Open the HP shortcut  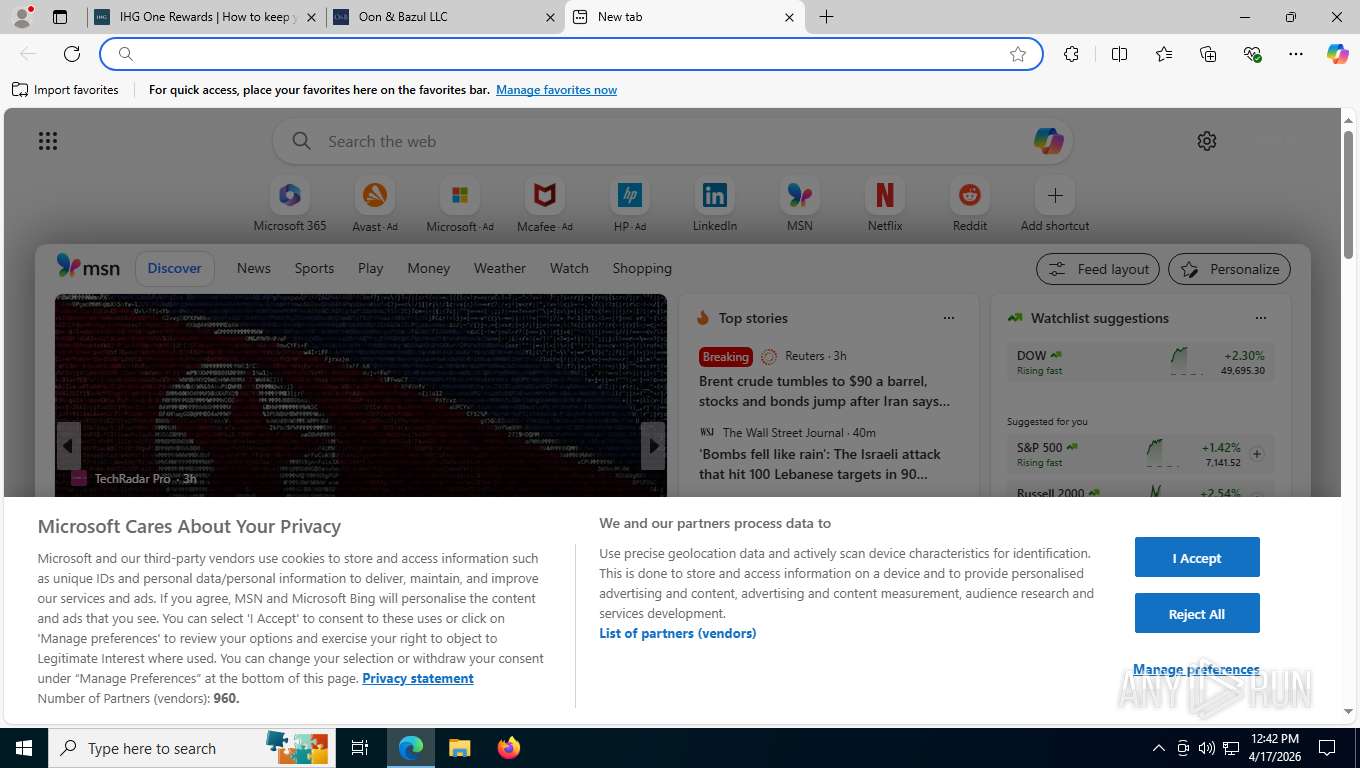(x=630, y=205)
